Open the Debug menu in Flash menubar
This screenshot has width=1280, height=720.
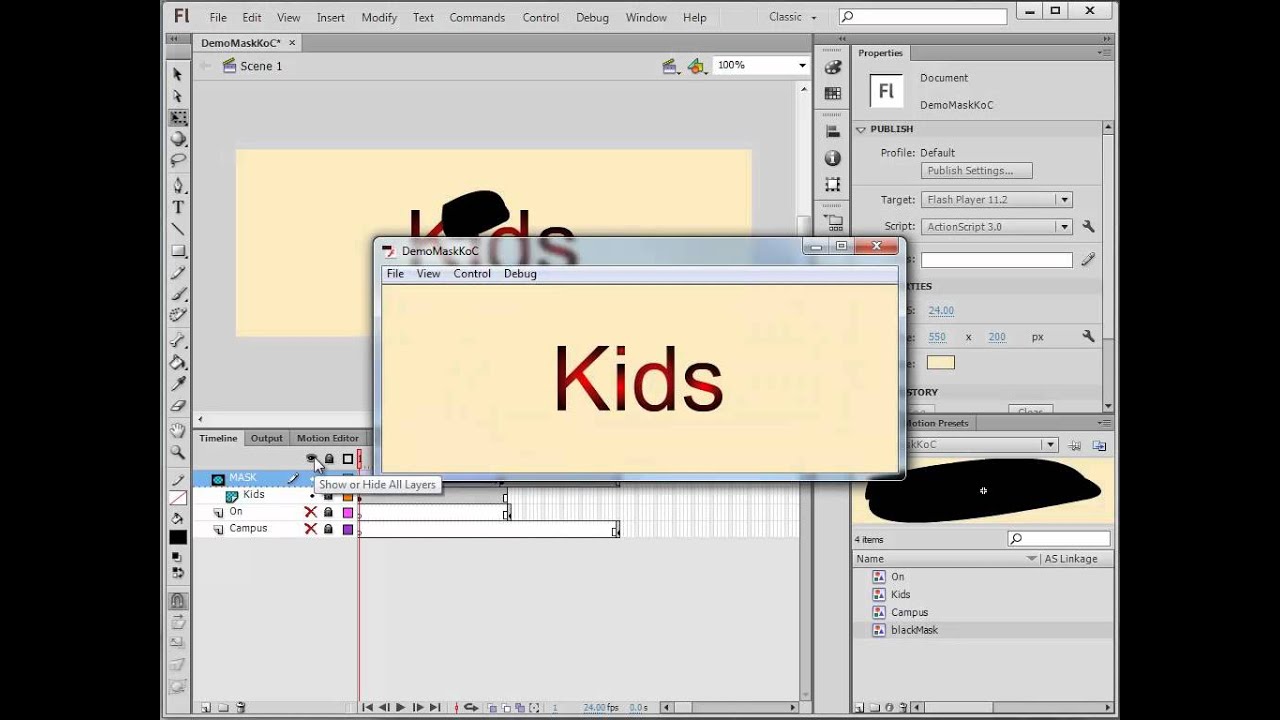592,17
